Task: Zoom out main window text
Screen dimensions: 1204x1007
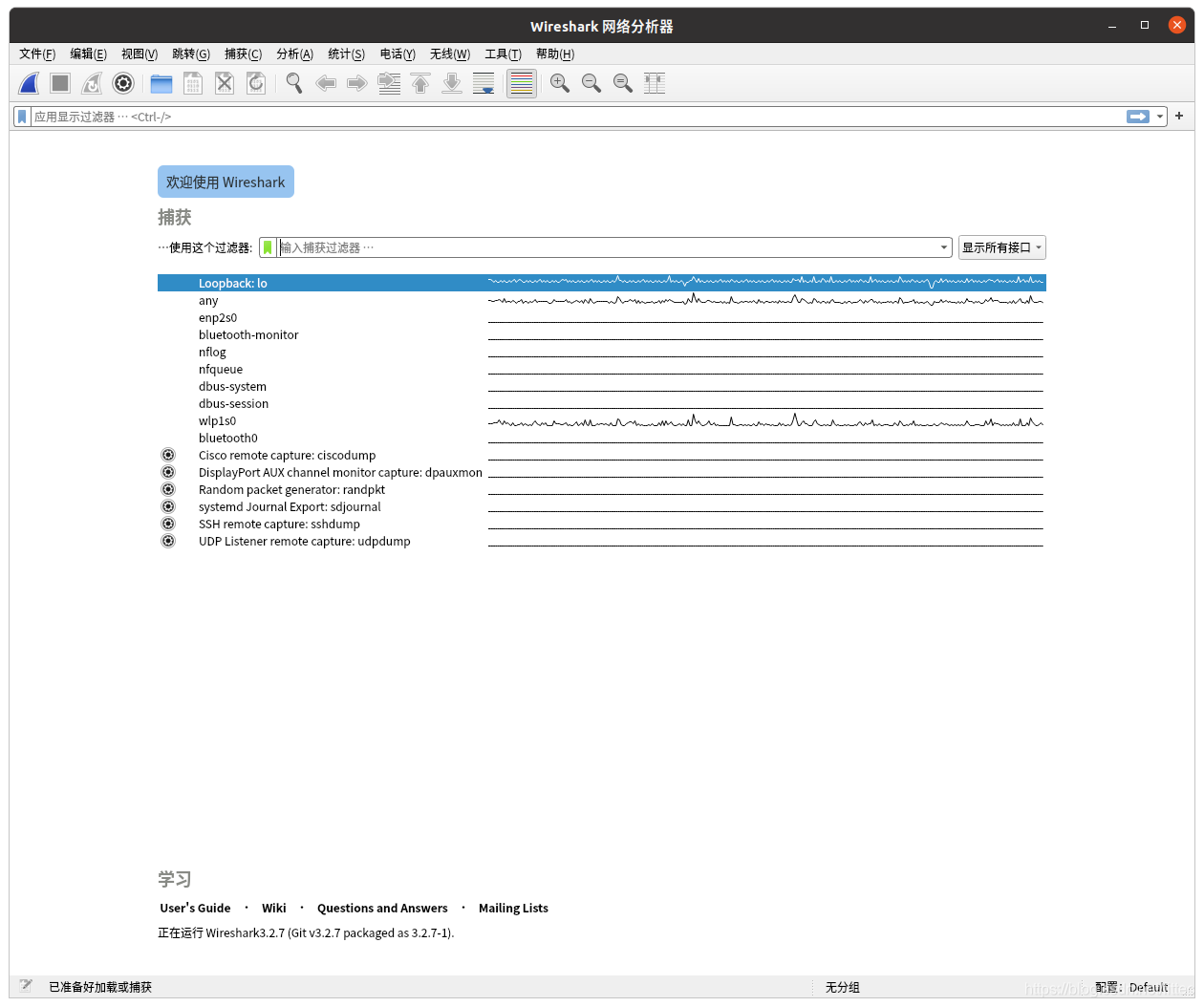Action: point(591,83)
